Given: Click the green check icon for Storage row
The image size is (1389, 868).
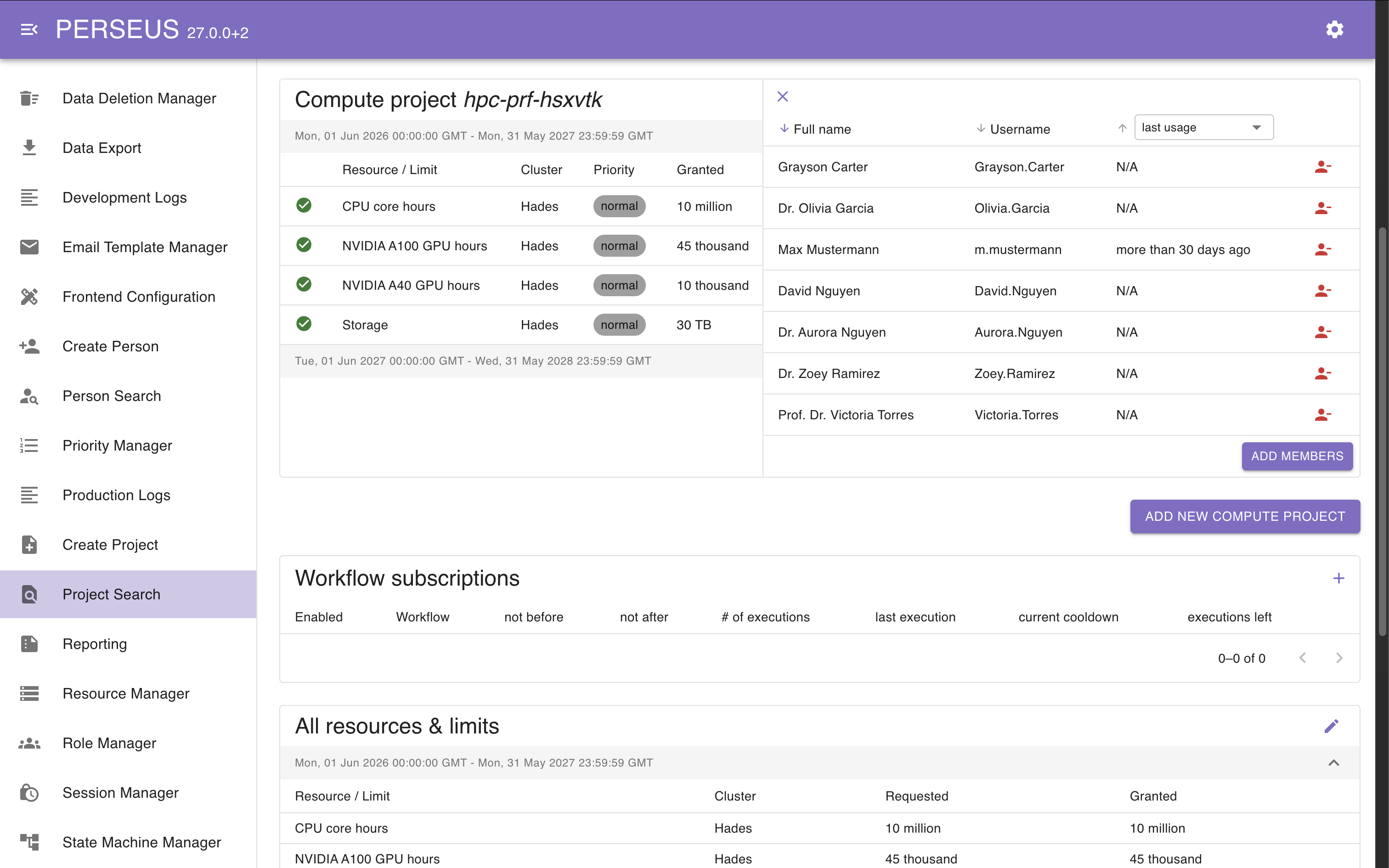Looking at the screenshot, I should click(304, 324).
